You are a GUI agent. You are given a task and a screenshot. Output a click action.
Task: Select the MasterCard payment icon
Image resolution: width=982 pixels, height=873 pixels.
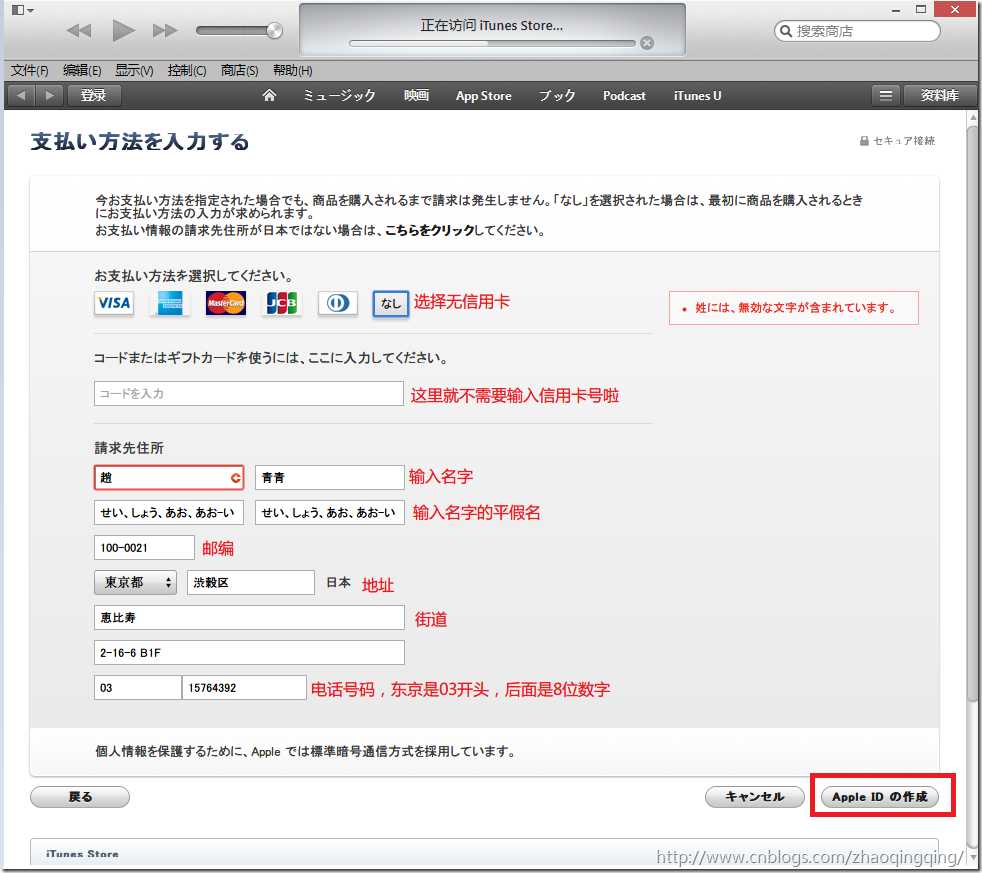(x=225, y=303)
